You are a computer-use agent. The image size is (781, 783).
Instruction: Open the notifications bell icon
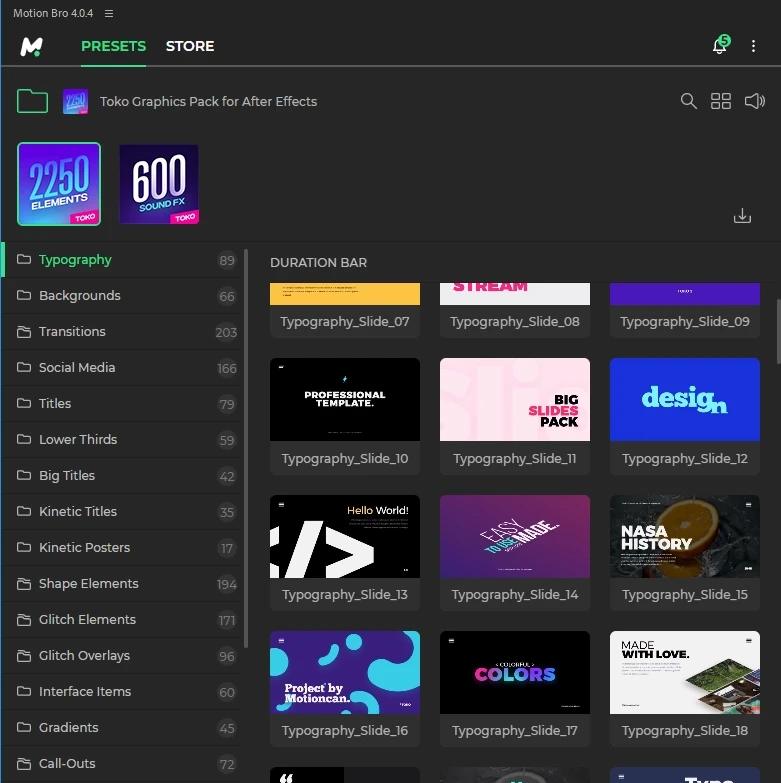(719, 46)
